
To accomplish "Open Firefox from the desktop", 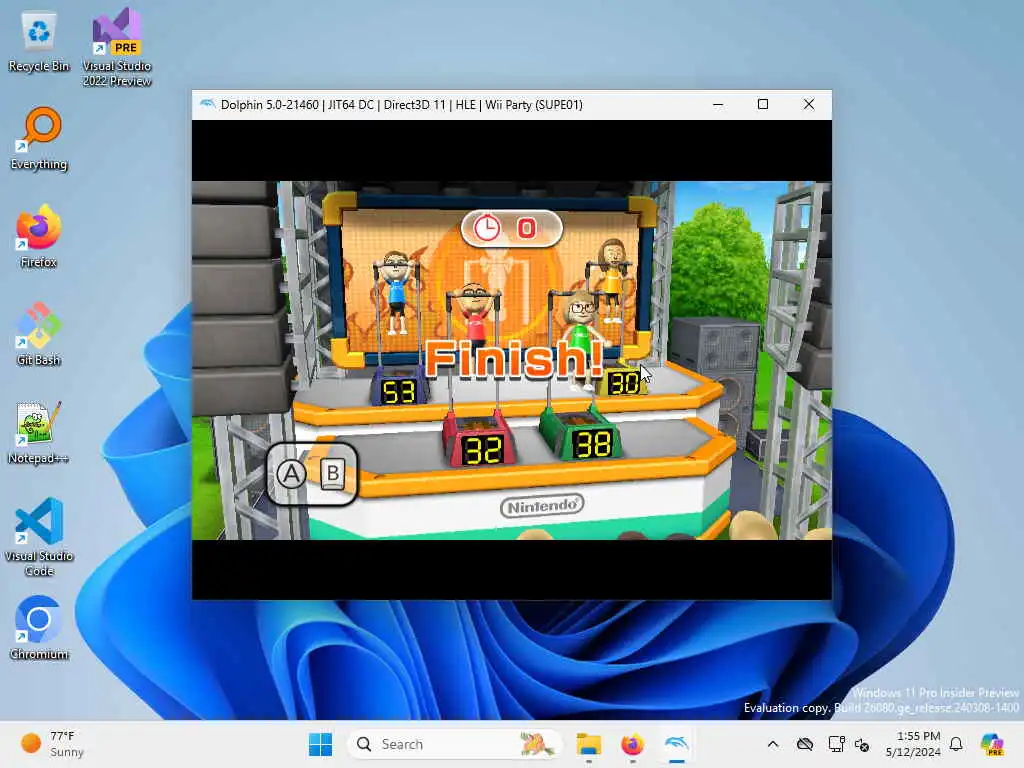I will click(x=39, y=236).
